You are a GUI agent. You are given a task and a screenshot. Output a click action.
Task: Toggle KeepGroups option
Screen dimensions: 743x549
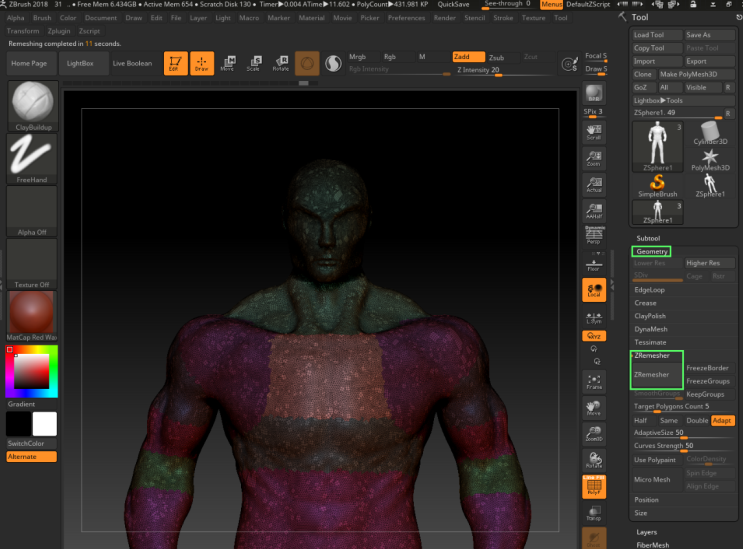click(x=709, y=395)
